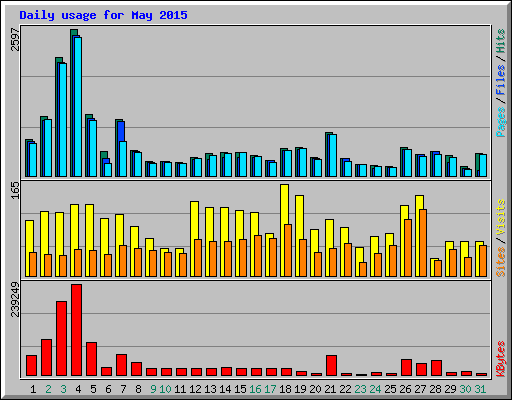512x400 pixels.
Task: Click day 8 on the x-axis
Action: 138,389
